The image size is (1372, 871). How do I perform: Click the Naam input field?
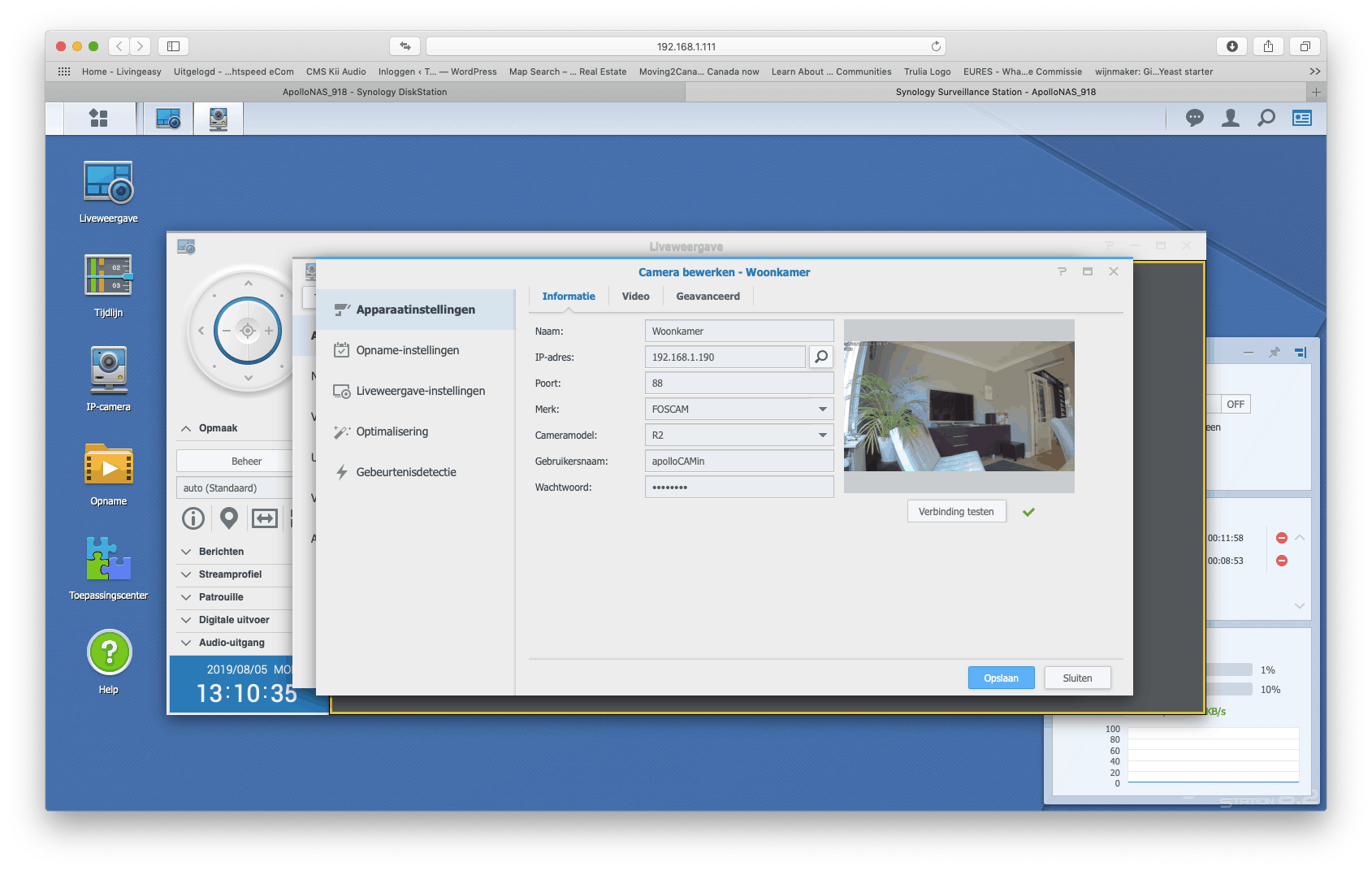point(738,331)
